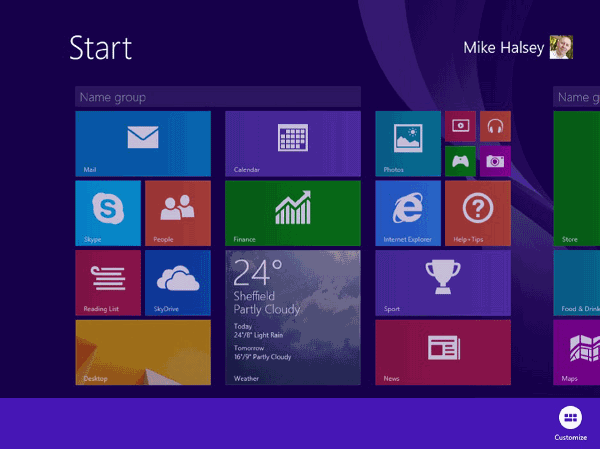Select the small Video tile
600x449 pixels.
coord(460,126)
